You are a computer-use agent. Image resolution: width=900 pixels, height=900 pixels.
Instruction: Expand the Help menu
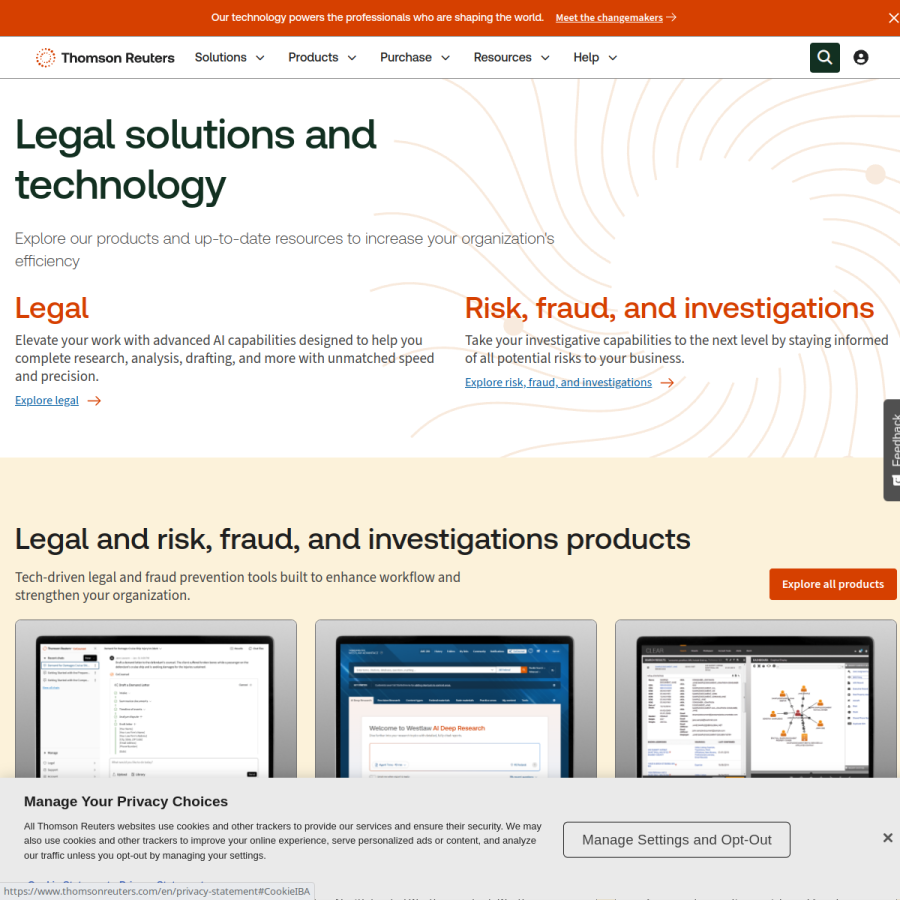(595, 57)
